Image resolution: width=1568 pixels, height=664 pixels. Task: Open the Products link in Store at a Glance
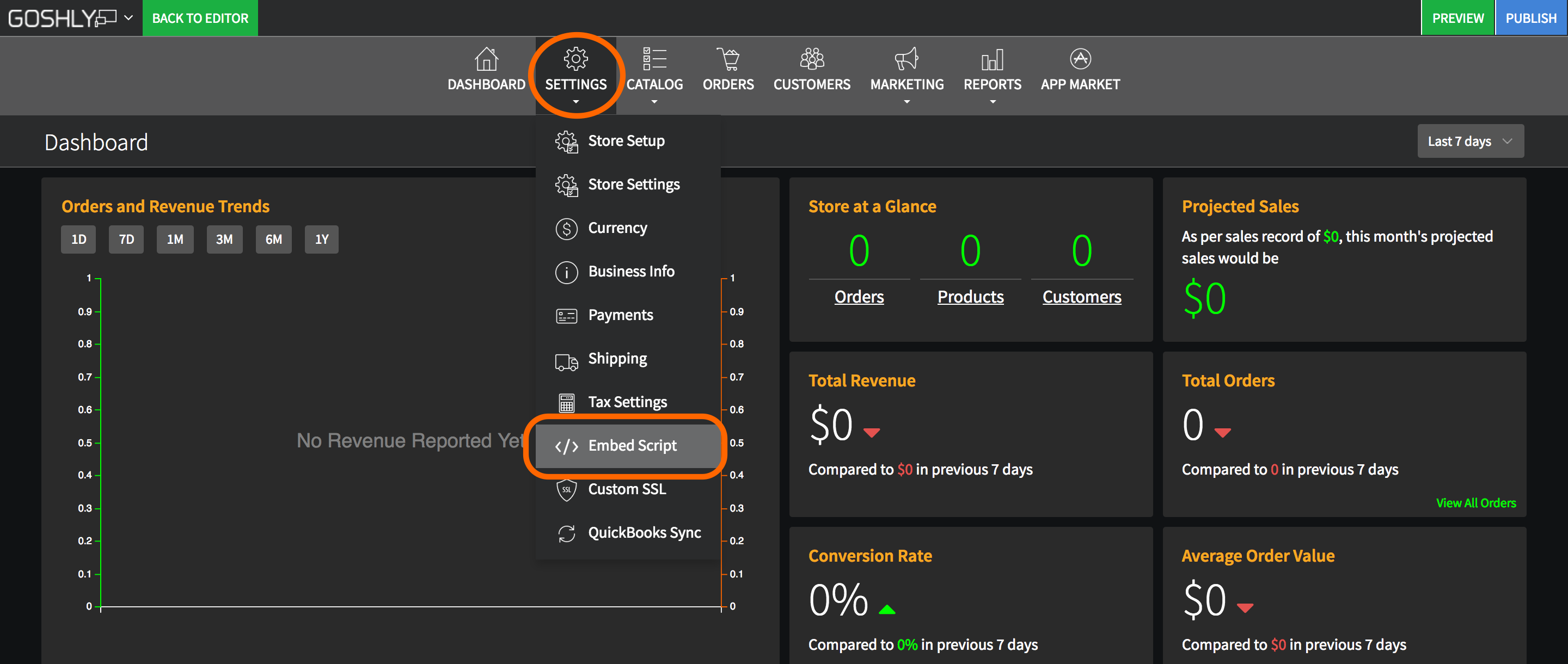[970, 297]
